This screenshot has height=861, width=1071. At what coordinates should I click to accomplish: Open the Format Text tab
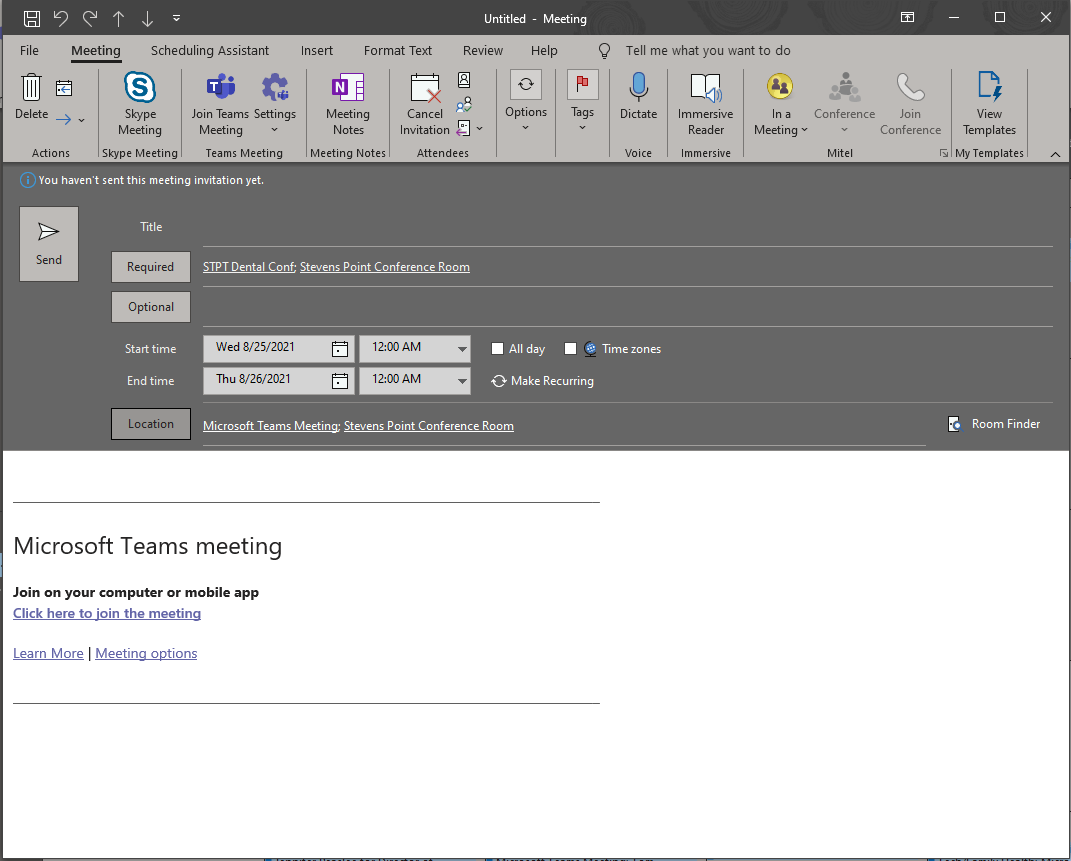398,51
